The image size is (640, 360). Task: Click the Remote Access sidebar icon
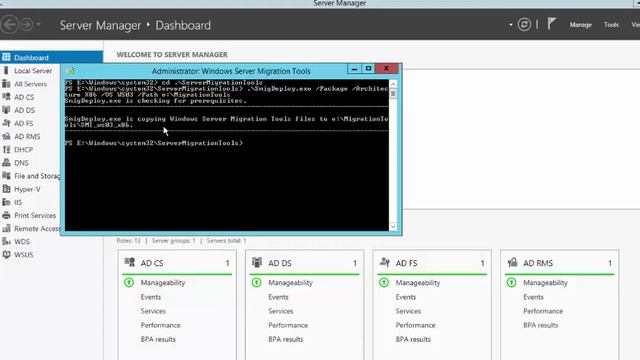tap(6, 228)
